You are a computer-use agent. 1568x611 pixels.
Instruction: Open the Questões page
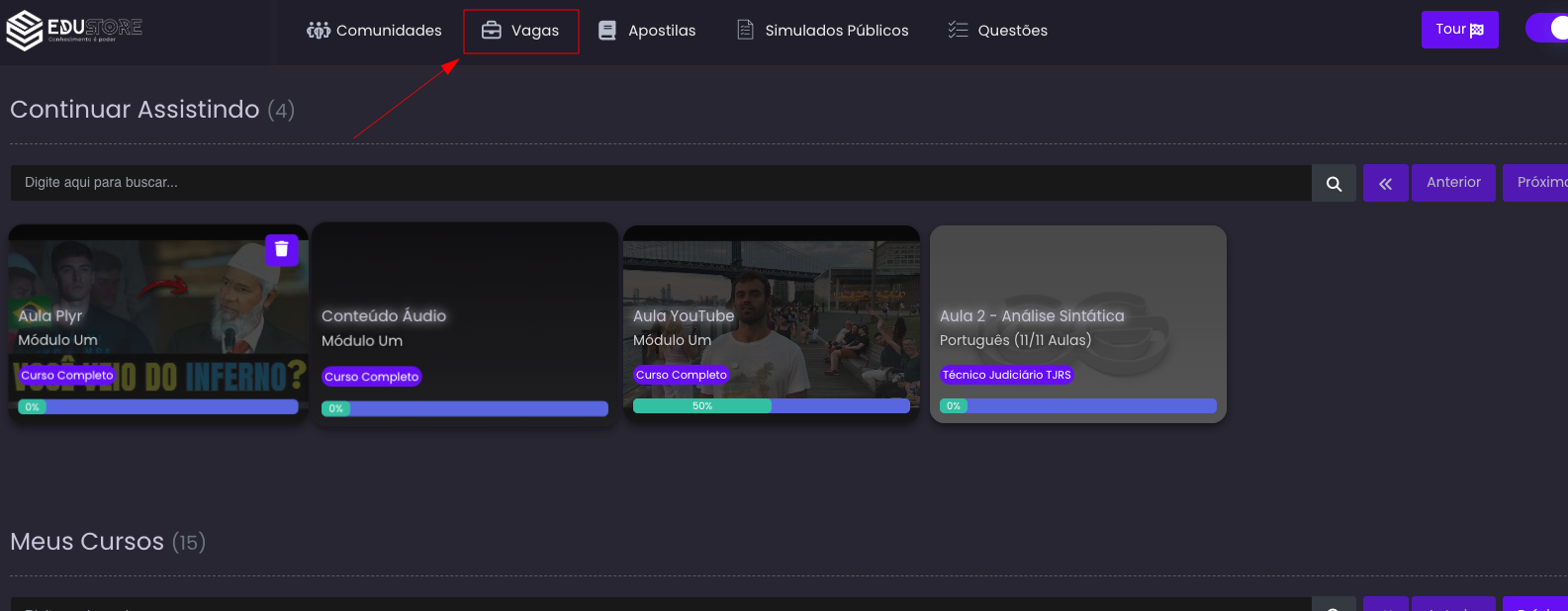click(997, 31)
